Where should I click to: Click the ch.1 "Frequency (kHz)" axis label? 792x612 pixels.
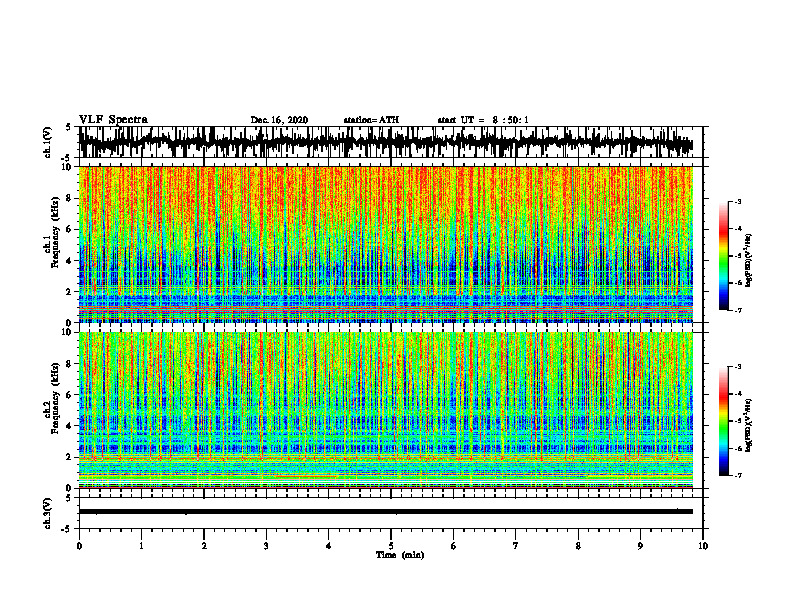click(x=56, y=233)
